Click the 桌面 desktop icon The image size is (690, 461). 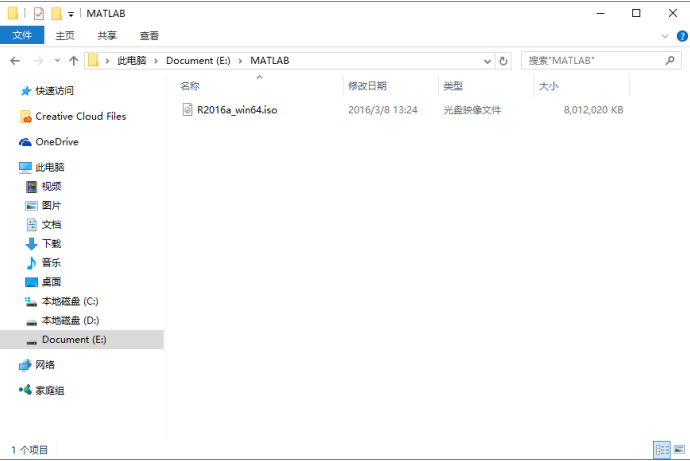31,282
